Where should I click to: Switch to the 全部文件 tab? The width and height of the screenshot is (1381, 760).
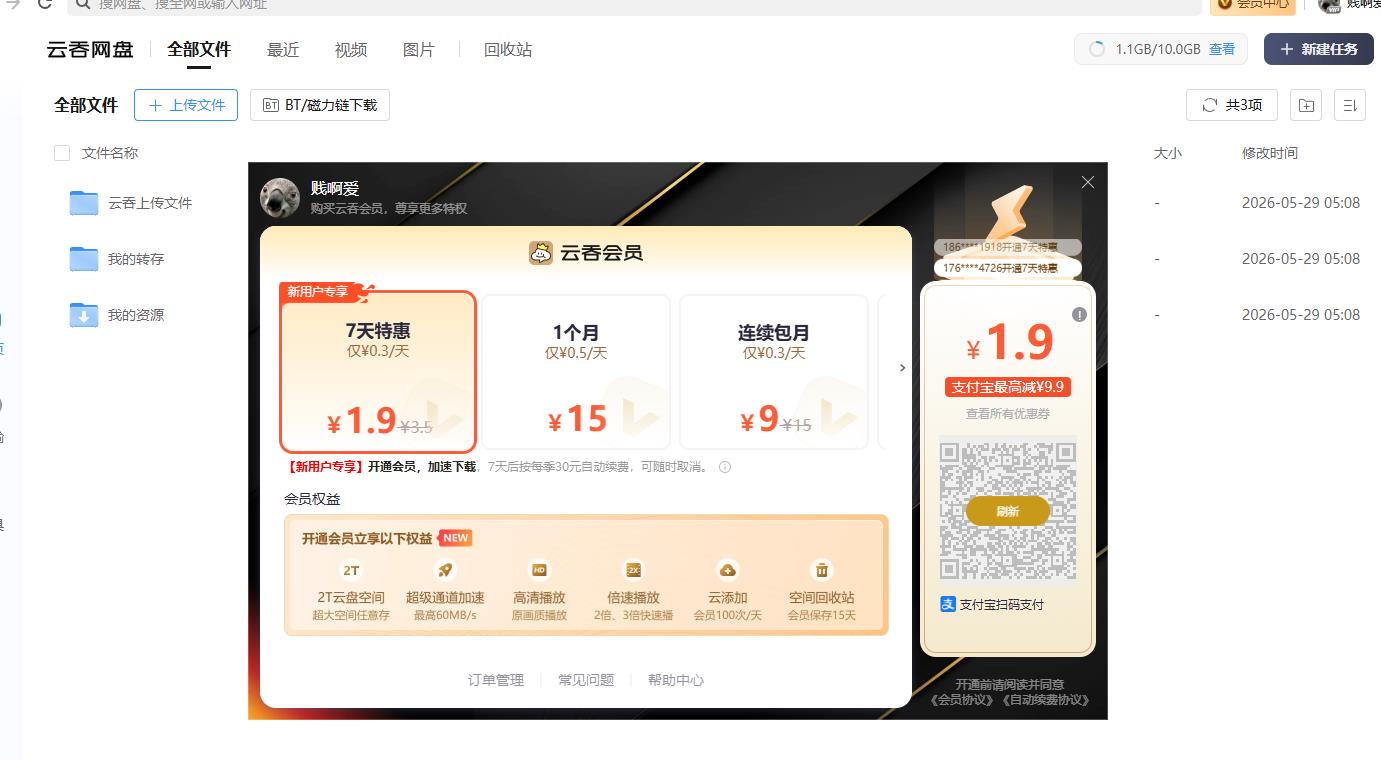[x=199, y=49]
